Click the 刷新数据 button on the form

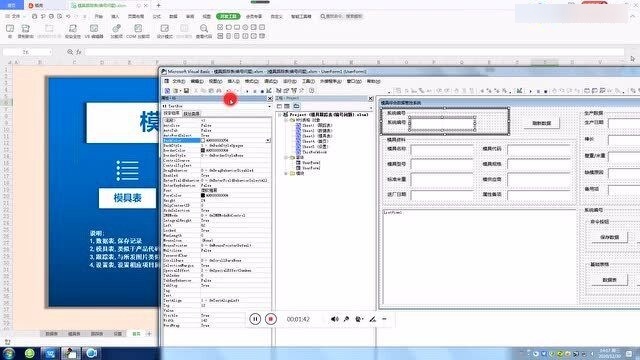coord(542,123)
